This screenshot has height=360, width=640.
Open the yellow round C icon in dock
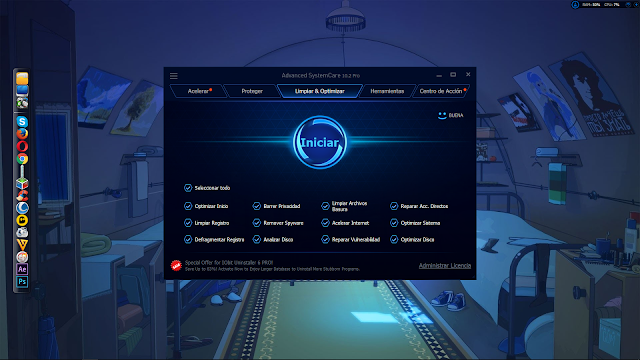(x=22, y=220)
